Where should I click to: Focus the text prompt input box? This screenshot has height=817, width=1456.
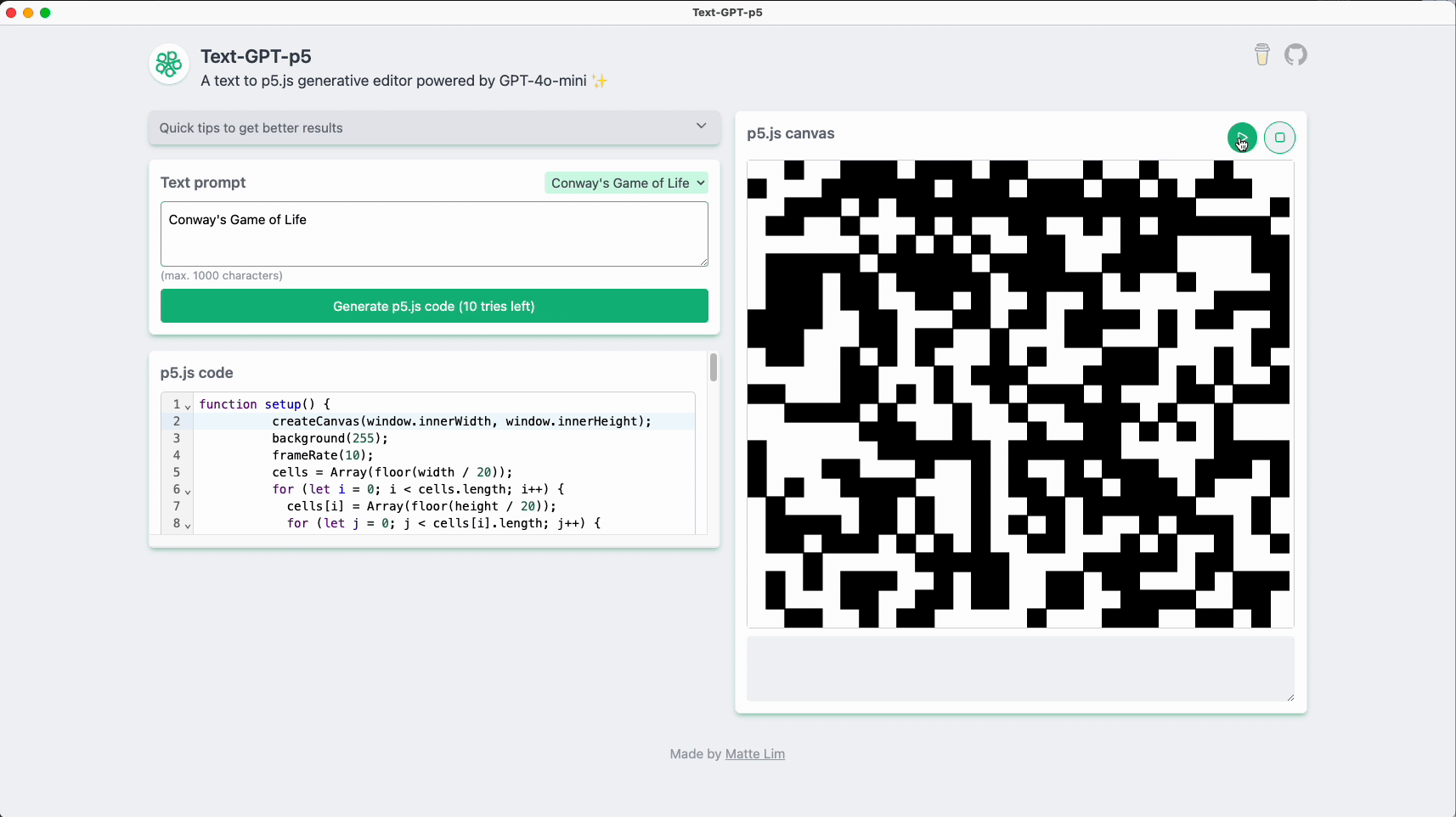coord(434,234)
